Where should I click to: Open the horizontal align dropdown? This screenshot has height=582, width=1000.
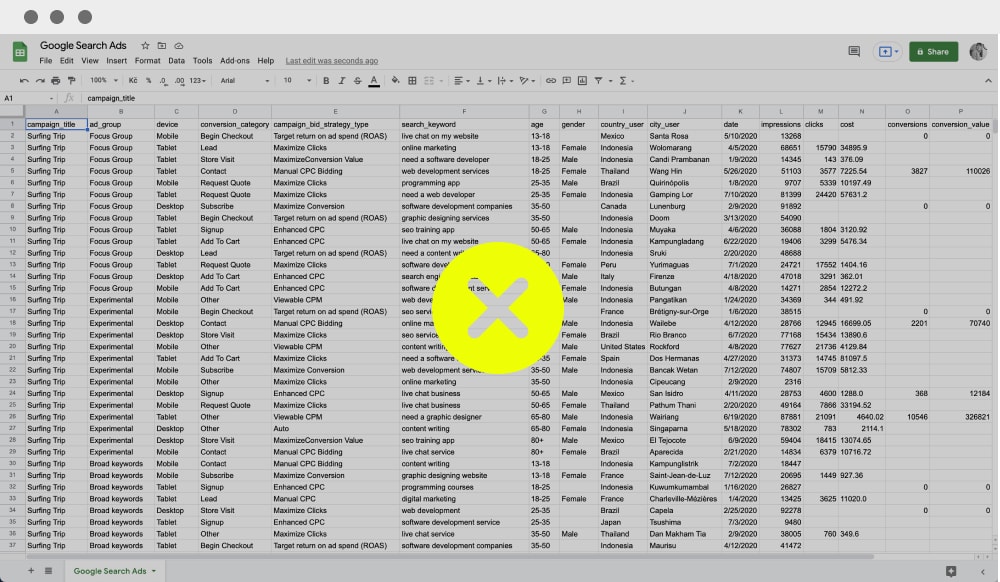pos(462,81)
